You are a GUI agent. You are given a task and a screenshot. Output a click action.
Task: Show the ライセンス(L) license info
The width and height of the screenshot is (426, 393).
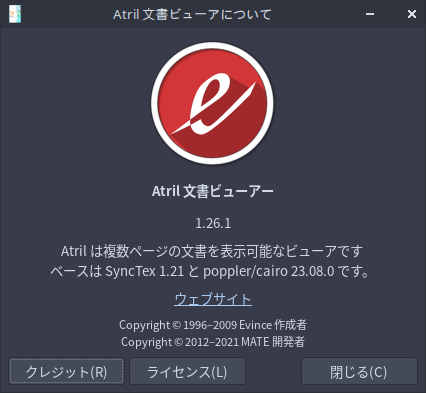point(187,371)
